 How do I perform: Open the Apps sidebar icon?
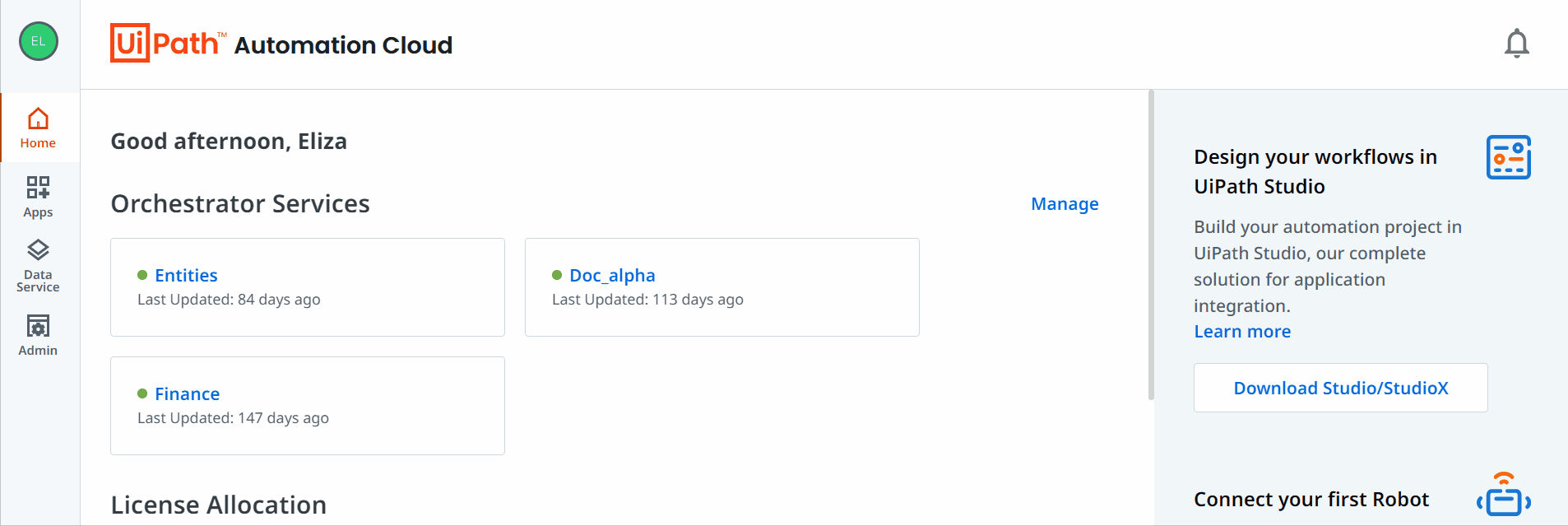point(38,197)
